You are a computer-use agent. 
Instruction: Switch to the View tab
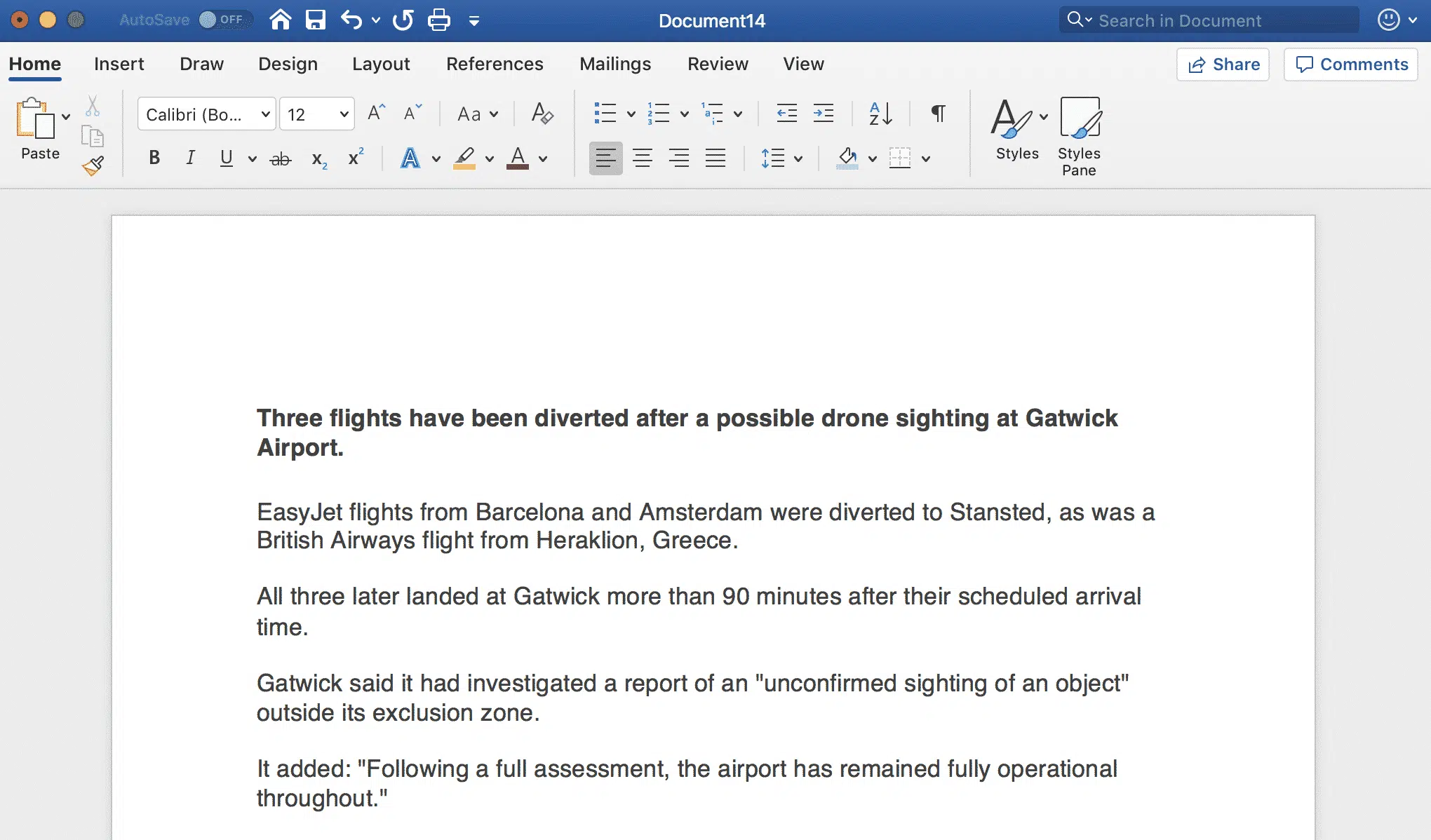803,64
